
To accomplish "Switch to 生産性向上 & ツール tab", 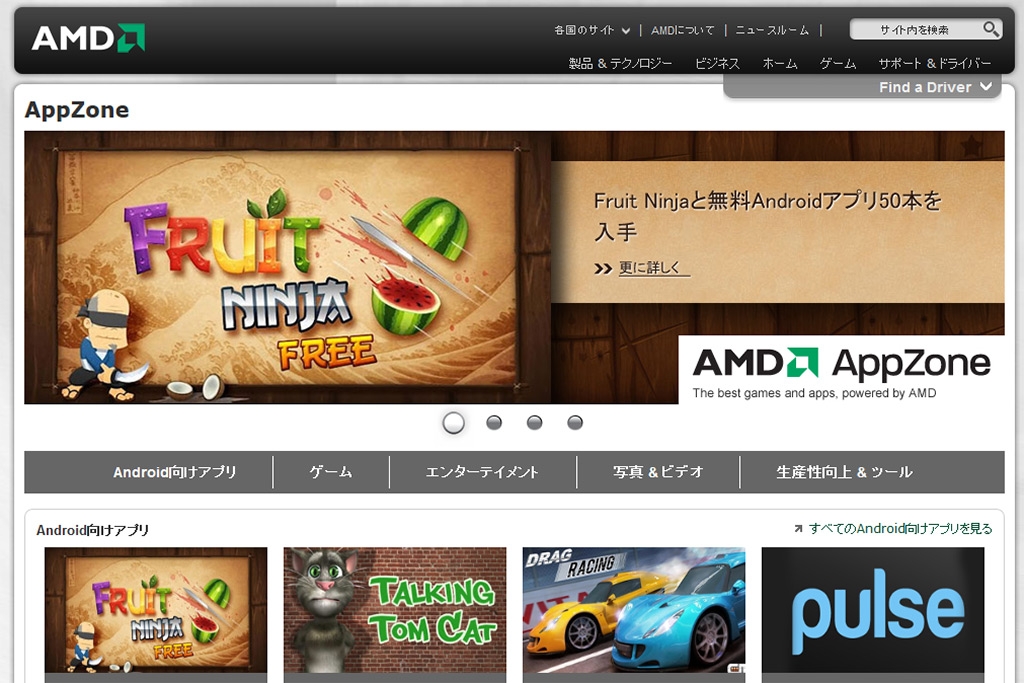I will (844, 472).
